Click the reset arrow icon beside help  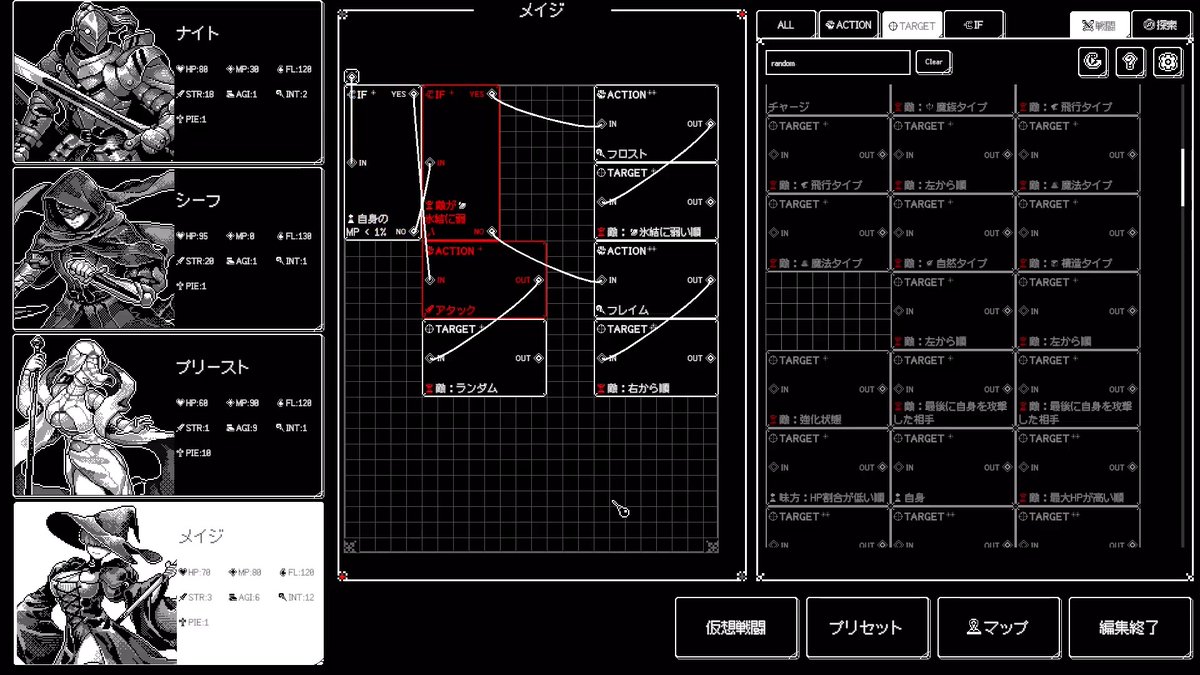1093,62
